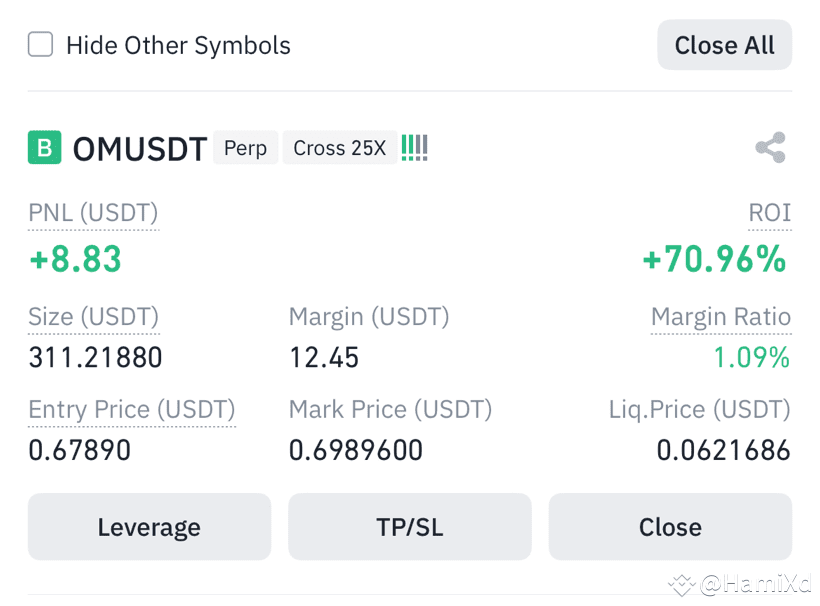Viewport: 820px width, 606px height.
Task: Open the ADL indicator bars icon
Action: pos(415,147)
